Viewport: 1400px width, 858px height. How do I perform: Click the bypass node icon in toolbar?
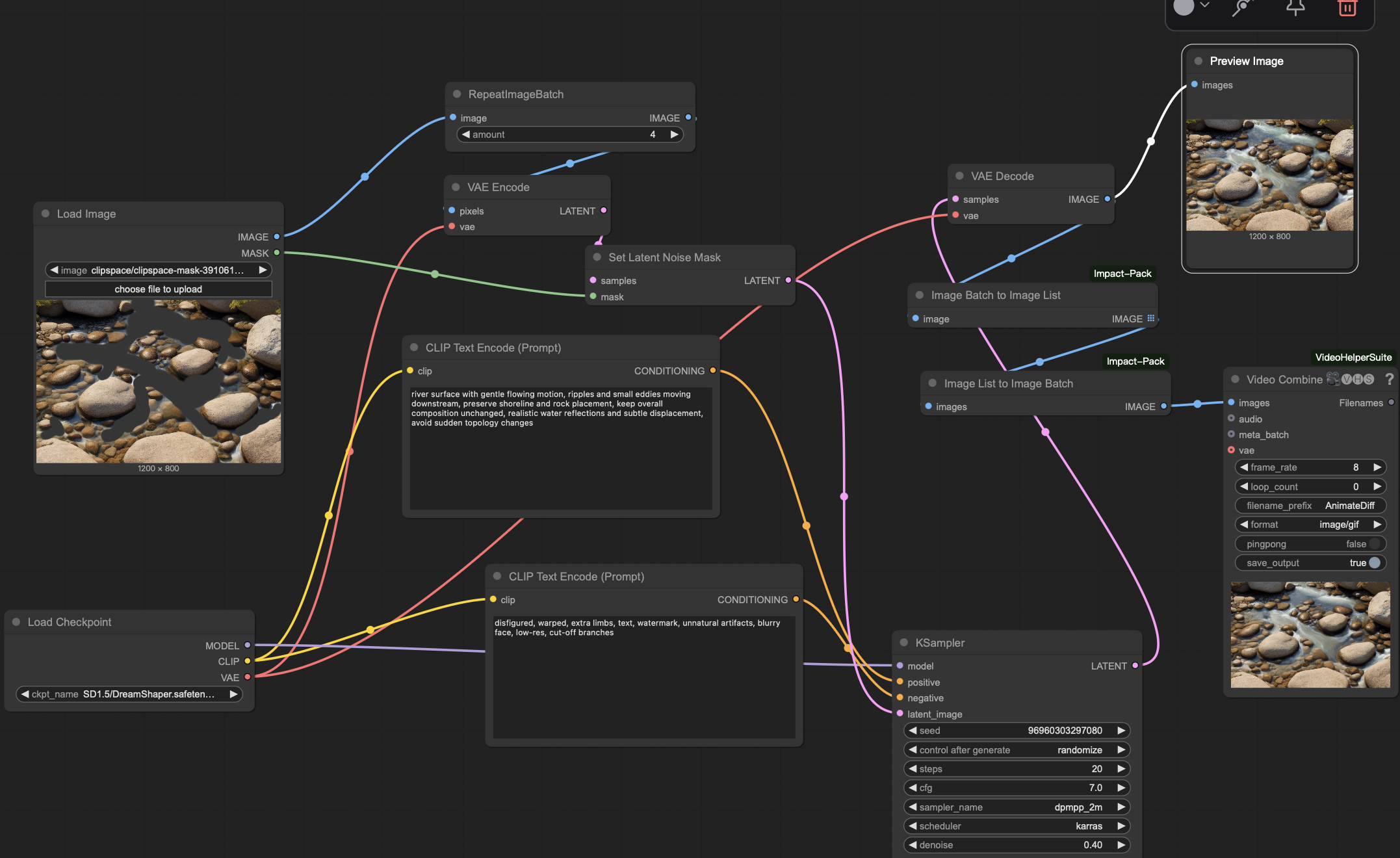click(1242, 8)
